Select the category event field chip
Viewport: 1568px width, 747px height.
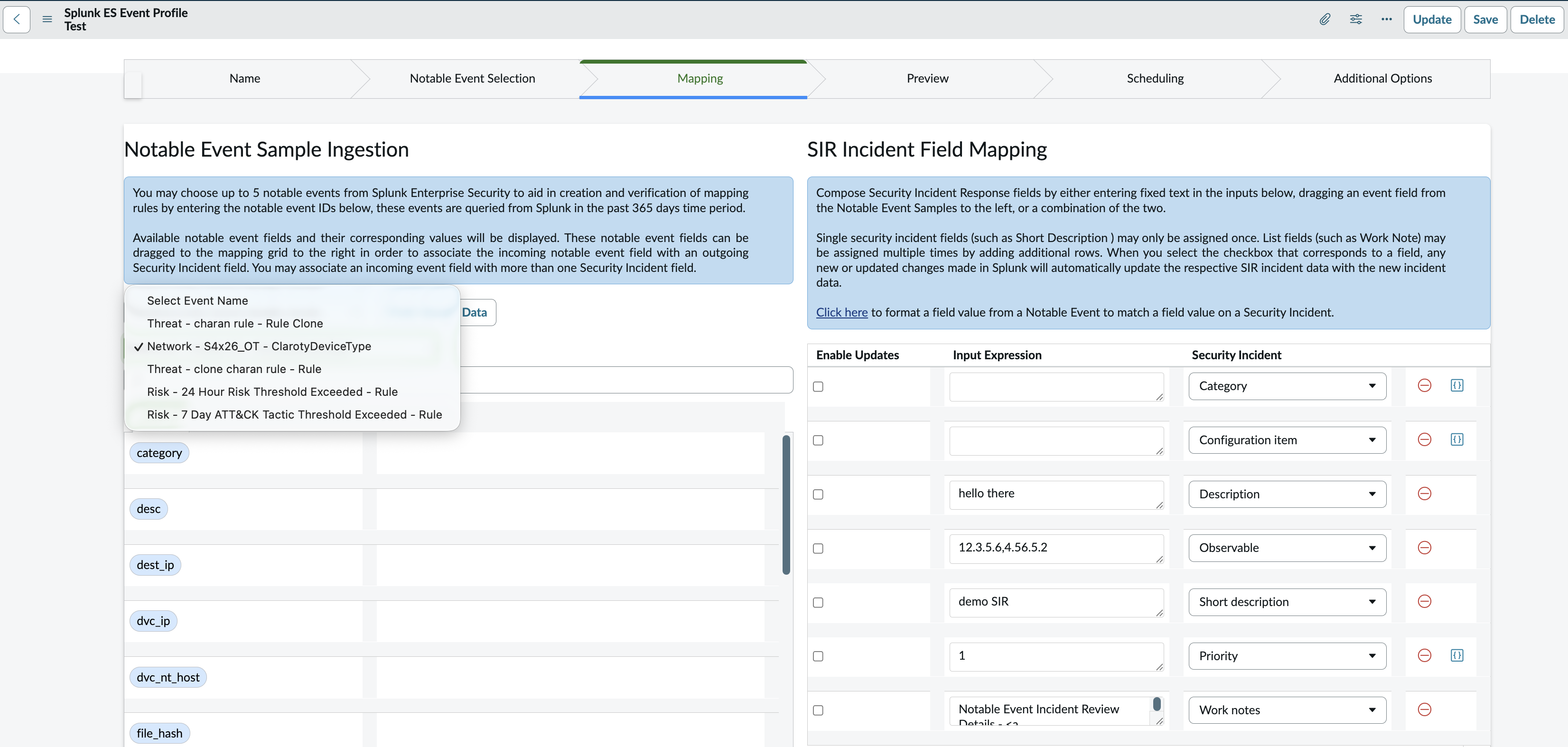pos(159,453)
